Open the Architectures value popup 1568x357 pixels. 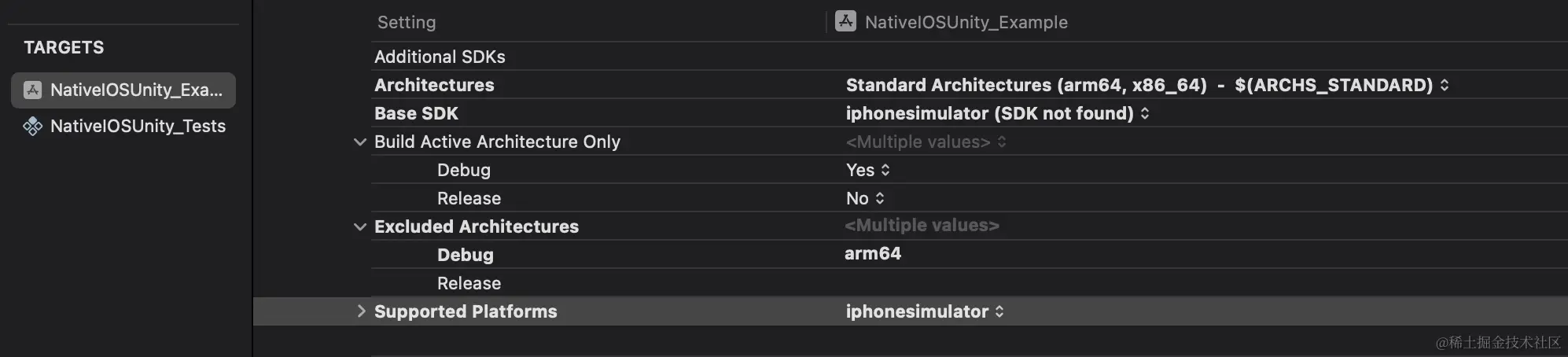[1147, 85]
